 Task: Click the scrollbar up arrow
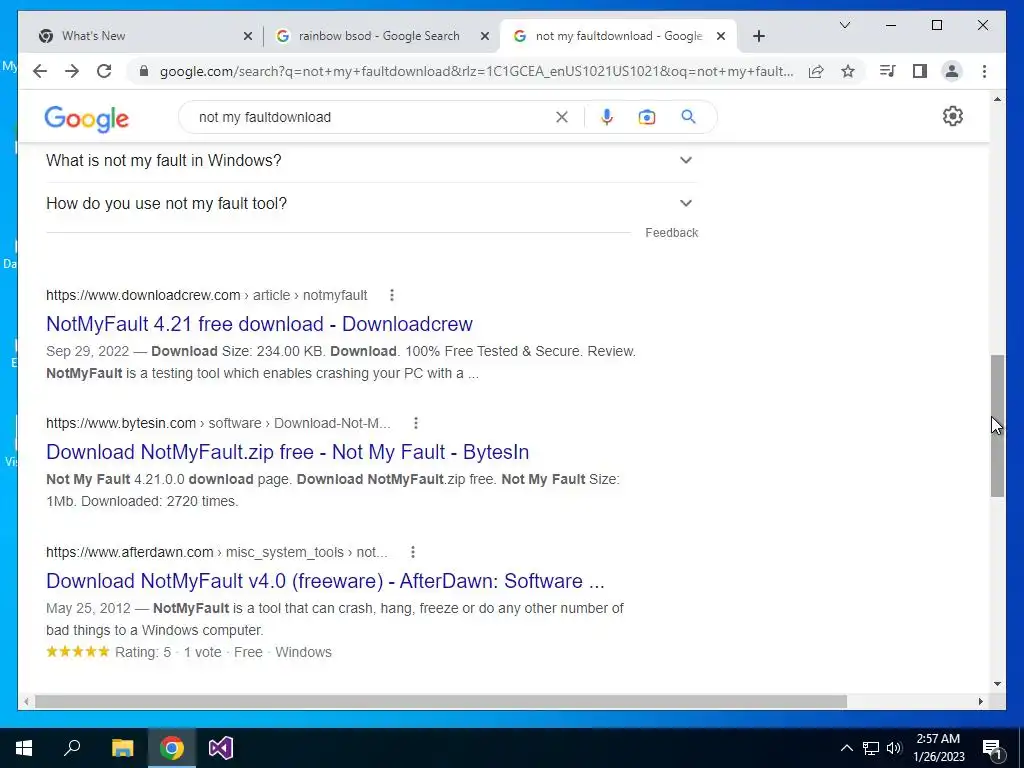(997, 99)
